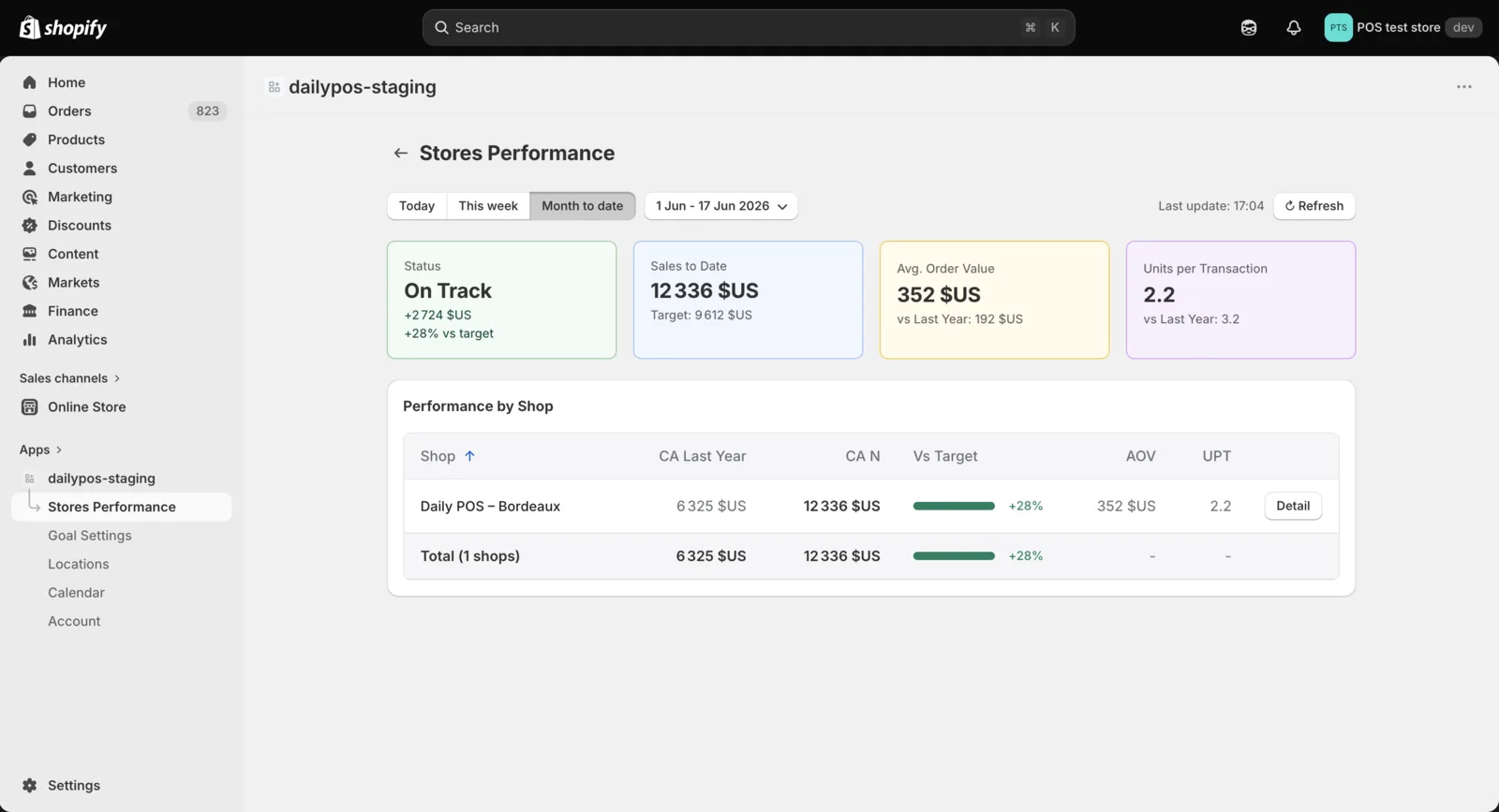Open Customers via the person icon

point(30,168)
